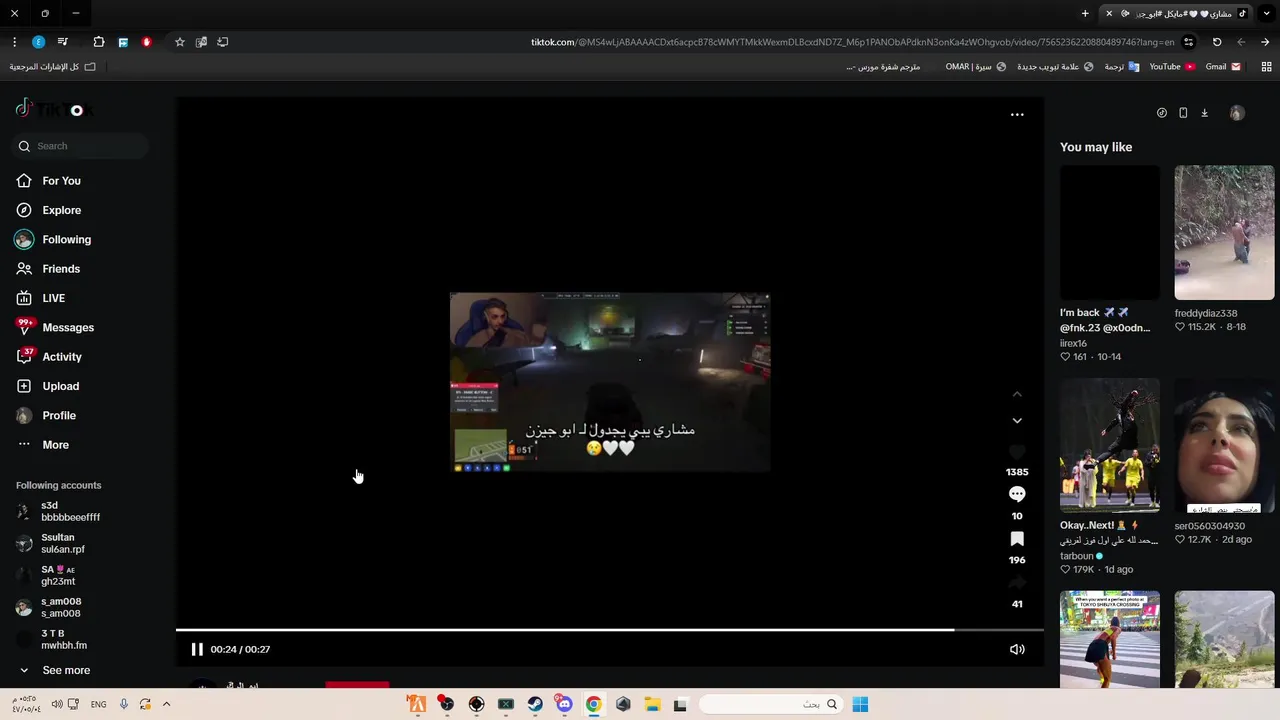The width and height of the screenshot is (1280, 720).
Task: Click the download desktop app icon
Action: [1204, 113]
